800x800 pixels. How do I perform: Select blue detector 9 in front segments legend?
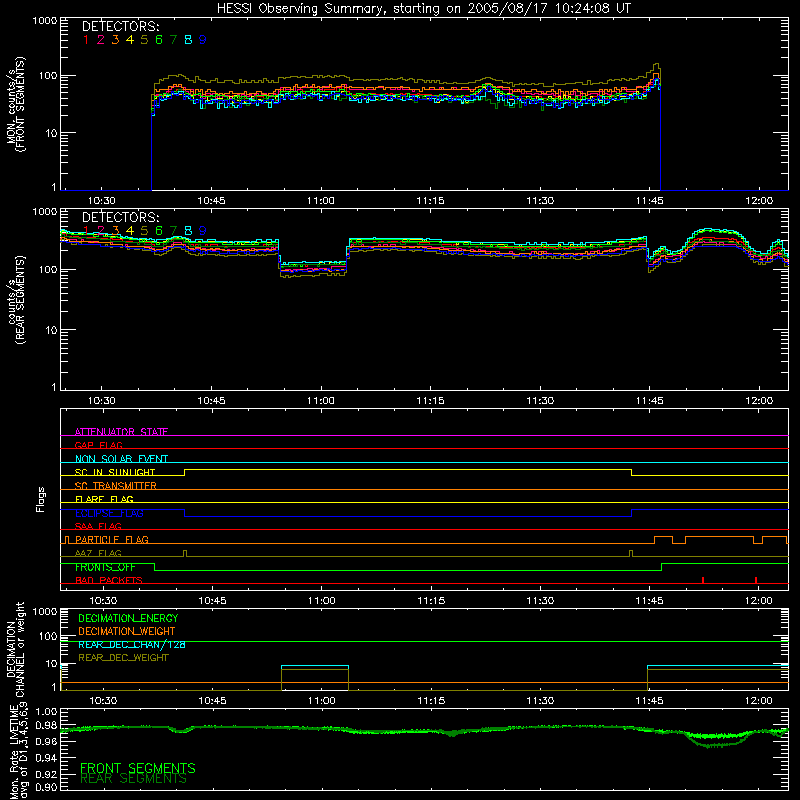tap(203, 40)
